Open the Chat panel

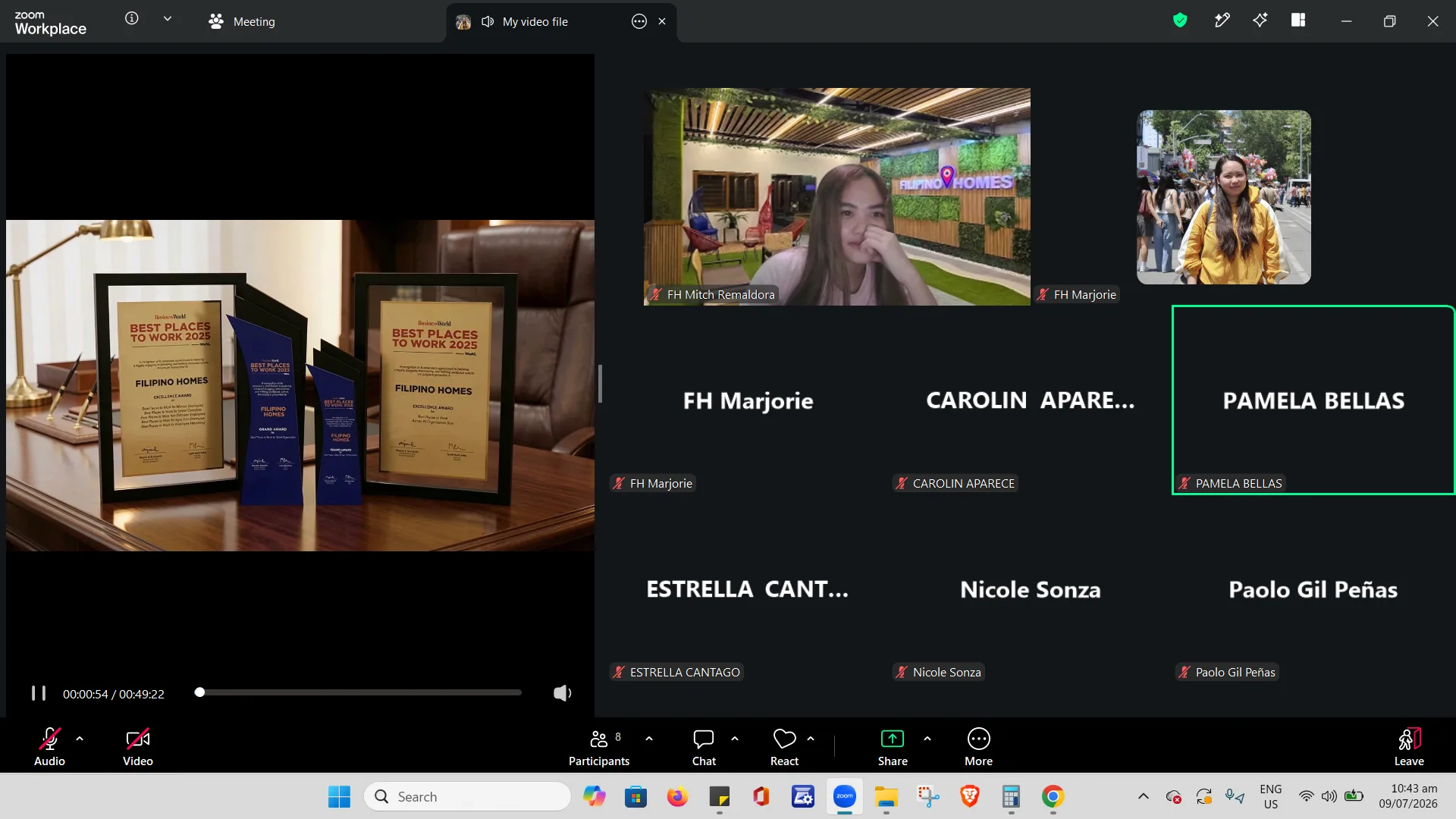coord(704,746)
